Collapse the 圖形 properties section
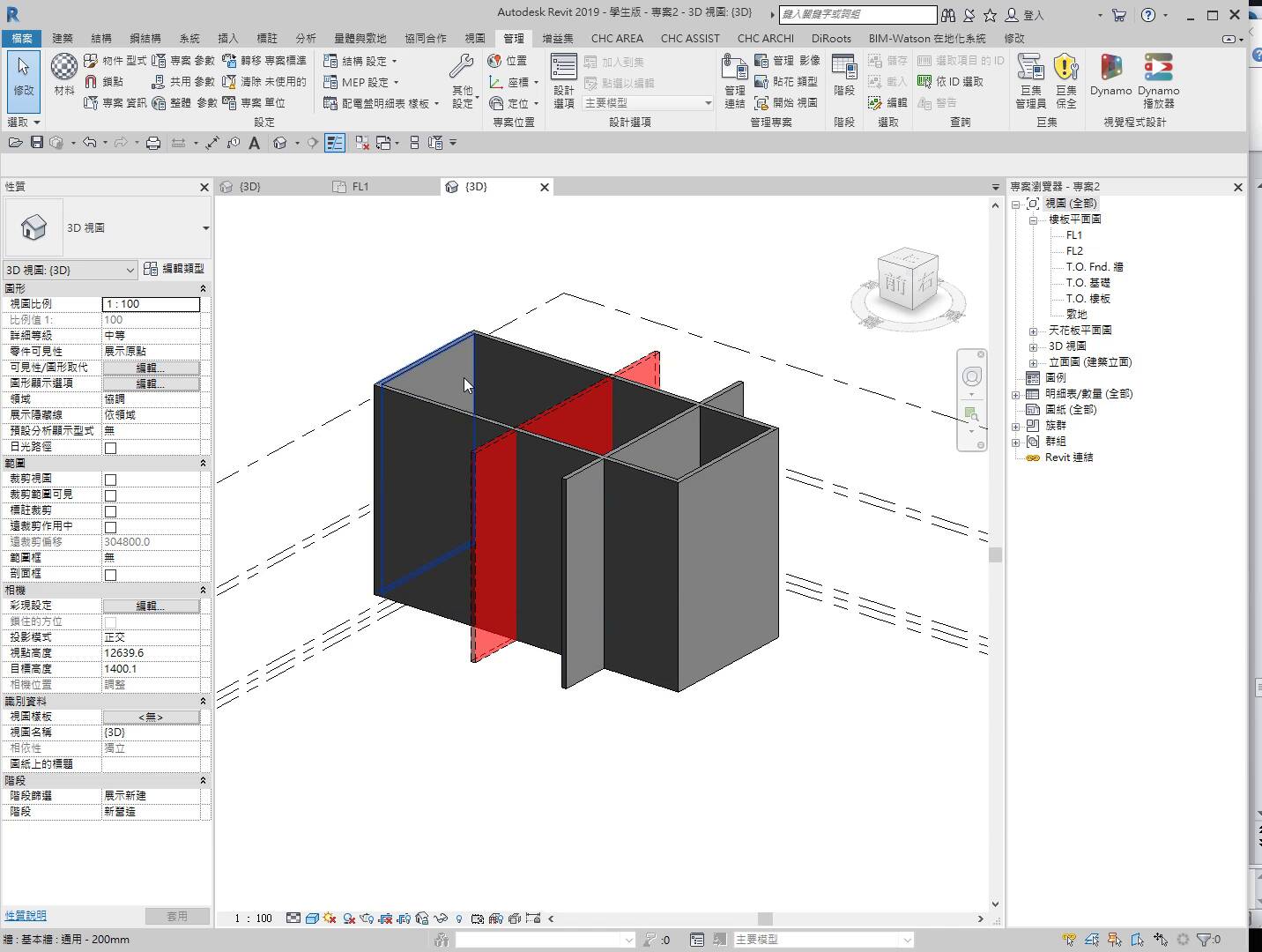The height and width of the screenshot is (952, 1262). 203,288
